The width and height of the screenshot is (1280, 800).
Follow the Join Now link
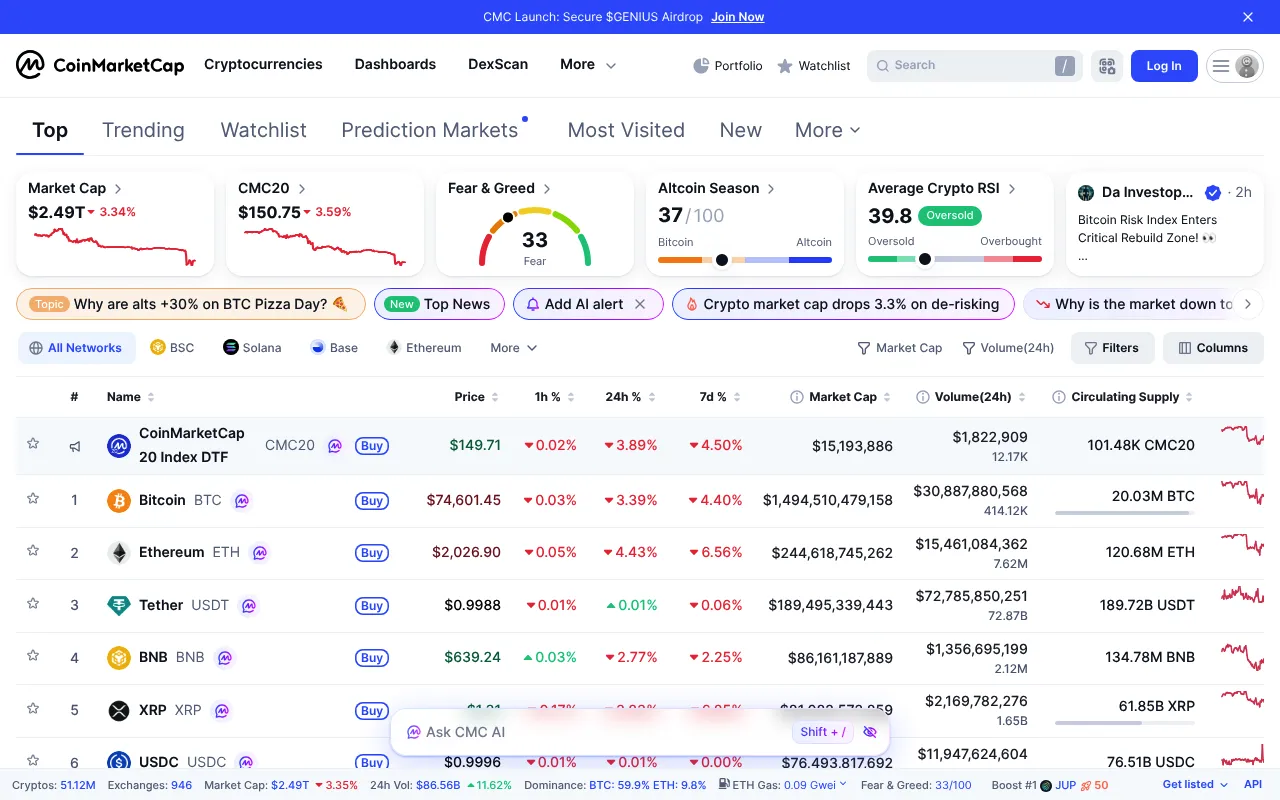click(737, 17)
